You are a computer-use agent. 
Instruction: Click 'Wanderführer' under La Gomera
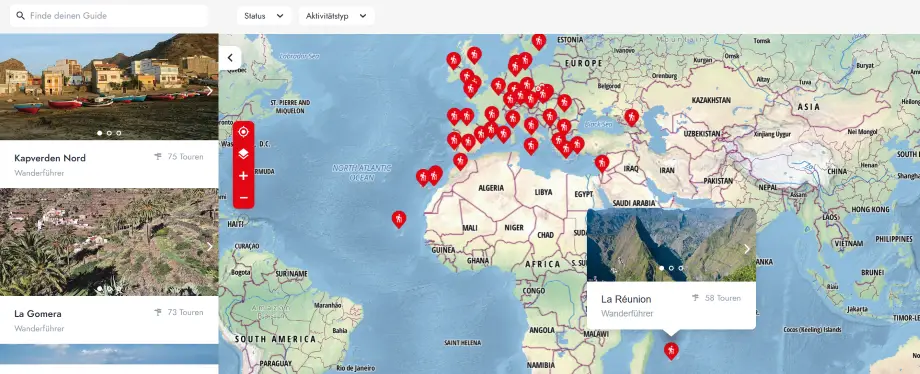[x=39, y=329]
